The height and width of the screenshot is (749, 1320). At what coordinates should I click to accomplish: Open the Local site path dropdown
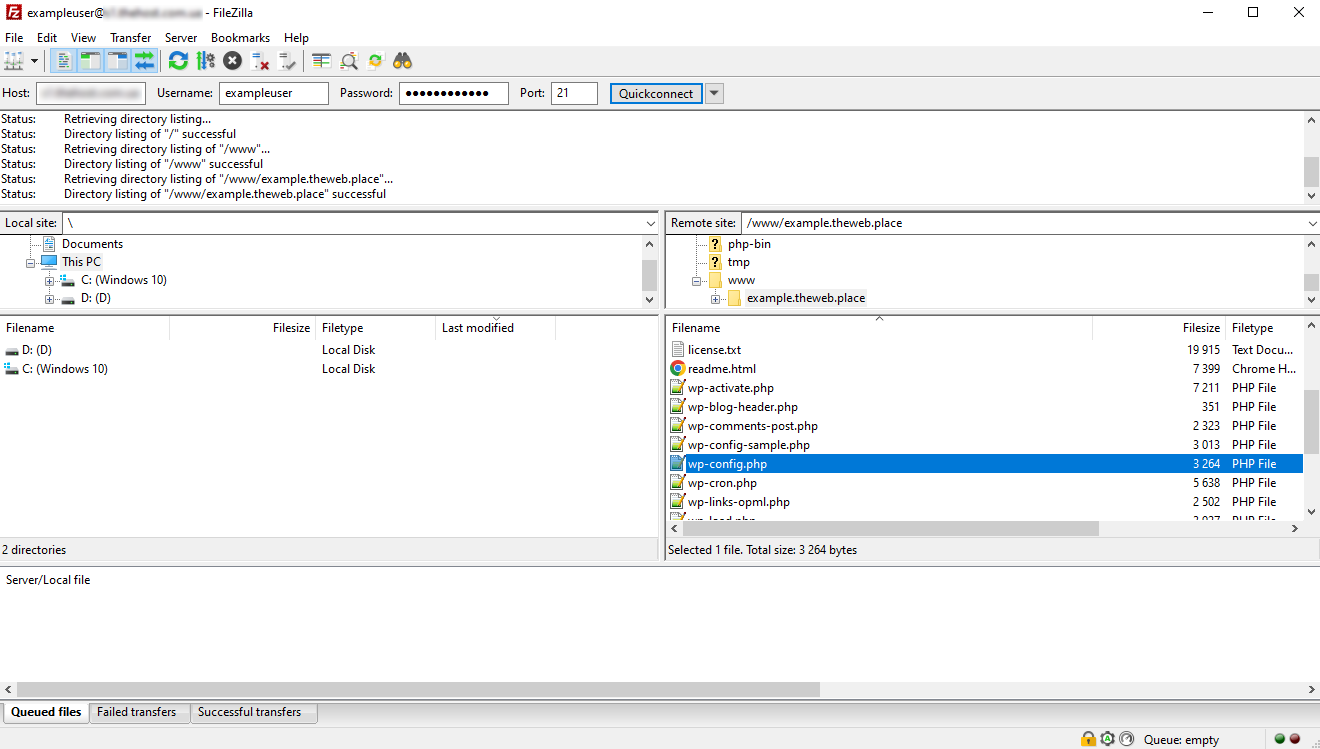pyautogui.click(x=650, y=223)
